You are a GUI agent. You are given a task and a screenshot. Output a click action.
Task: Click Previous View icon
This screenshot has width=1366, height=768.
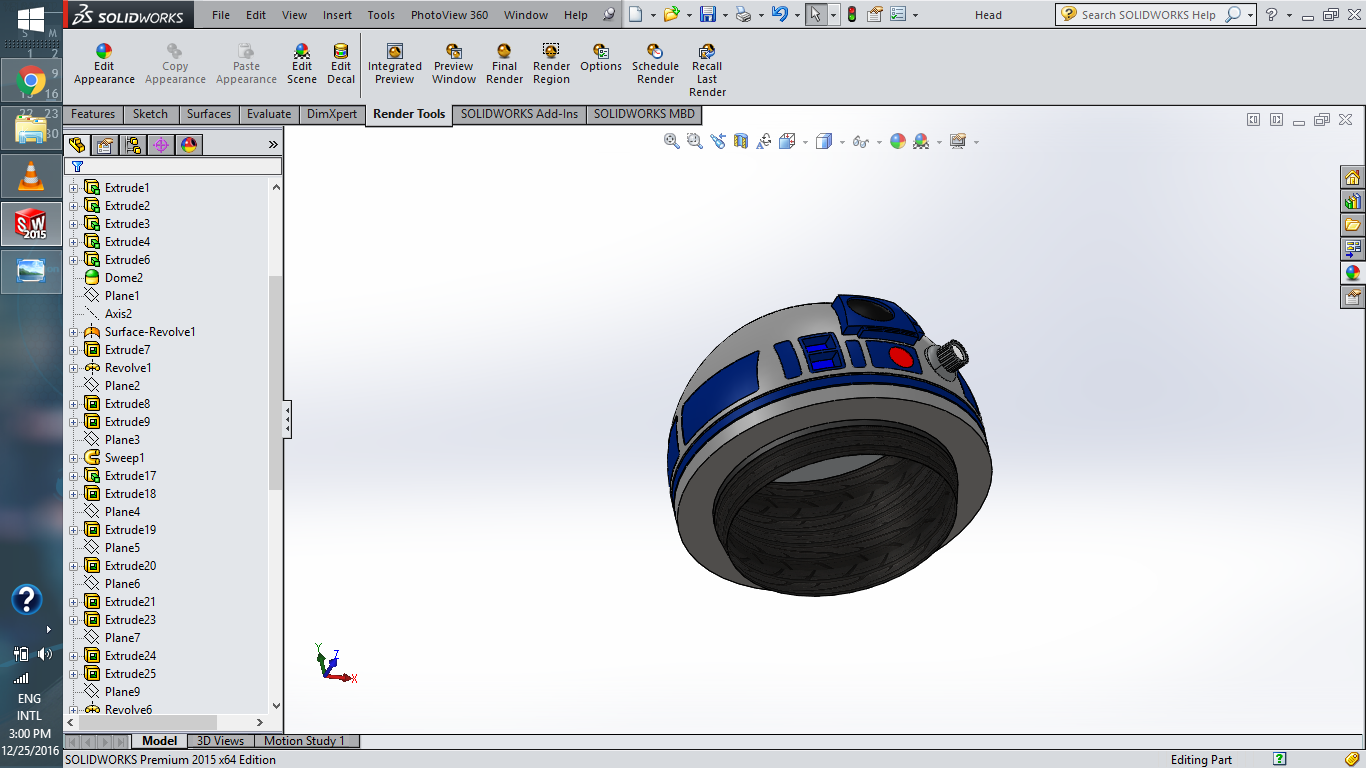(x=718, y=142)
